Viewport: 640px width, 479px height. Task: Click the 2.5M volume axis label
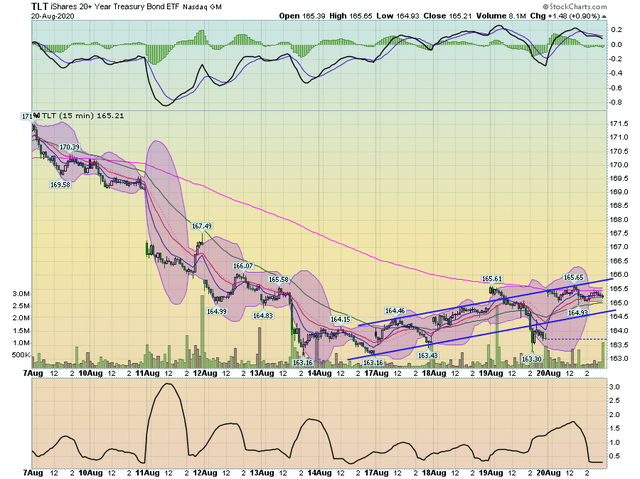tap(21, 306)
